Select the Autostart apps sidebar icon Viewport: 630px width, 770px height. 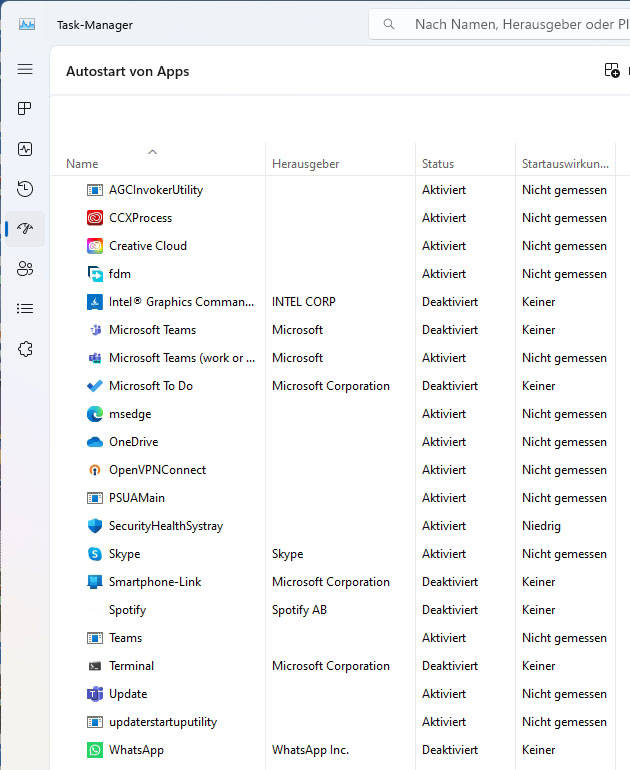(x=25, y=229)
